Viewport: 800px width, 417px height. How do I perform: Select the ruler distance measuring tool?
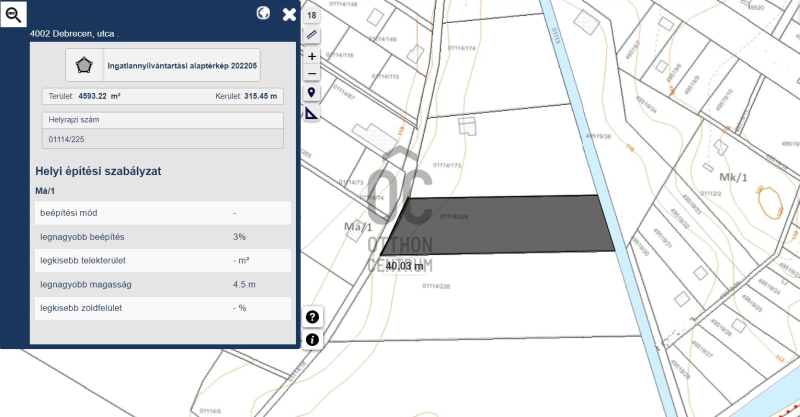pyautogui.click(x=312, y=35)
